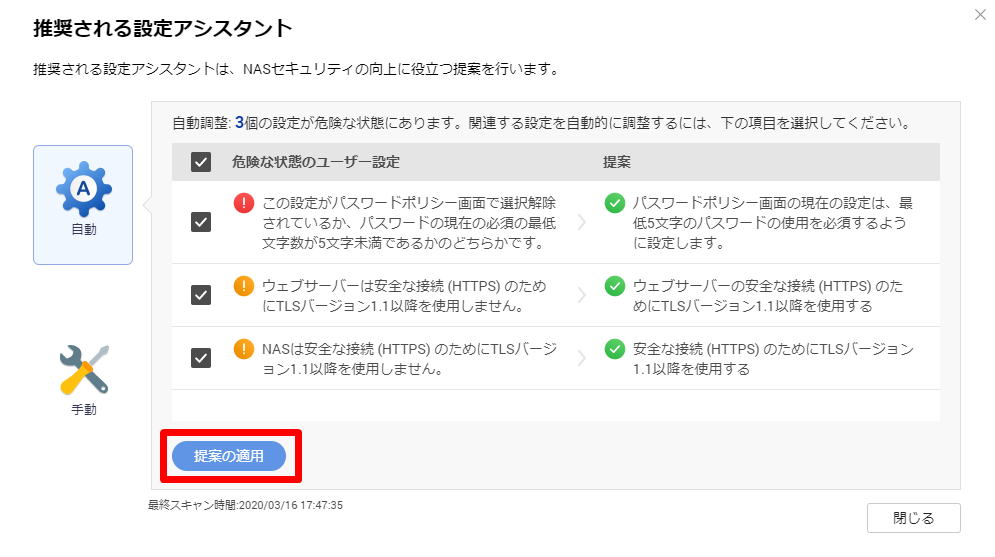995x557 pixels.
Task: Click chevron arrow on NAS TLS row
Action: coord(582,359)
